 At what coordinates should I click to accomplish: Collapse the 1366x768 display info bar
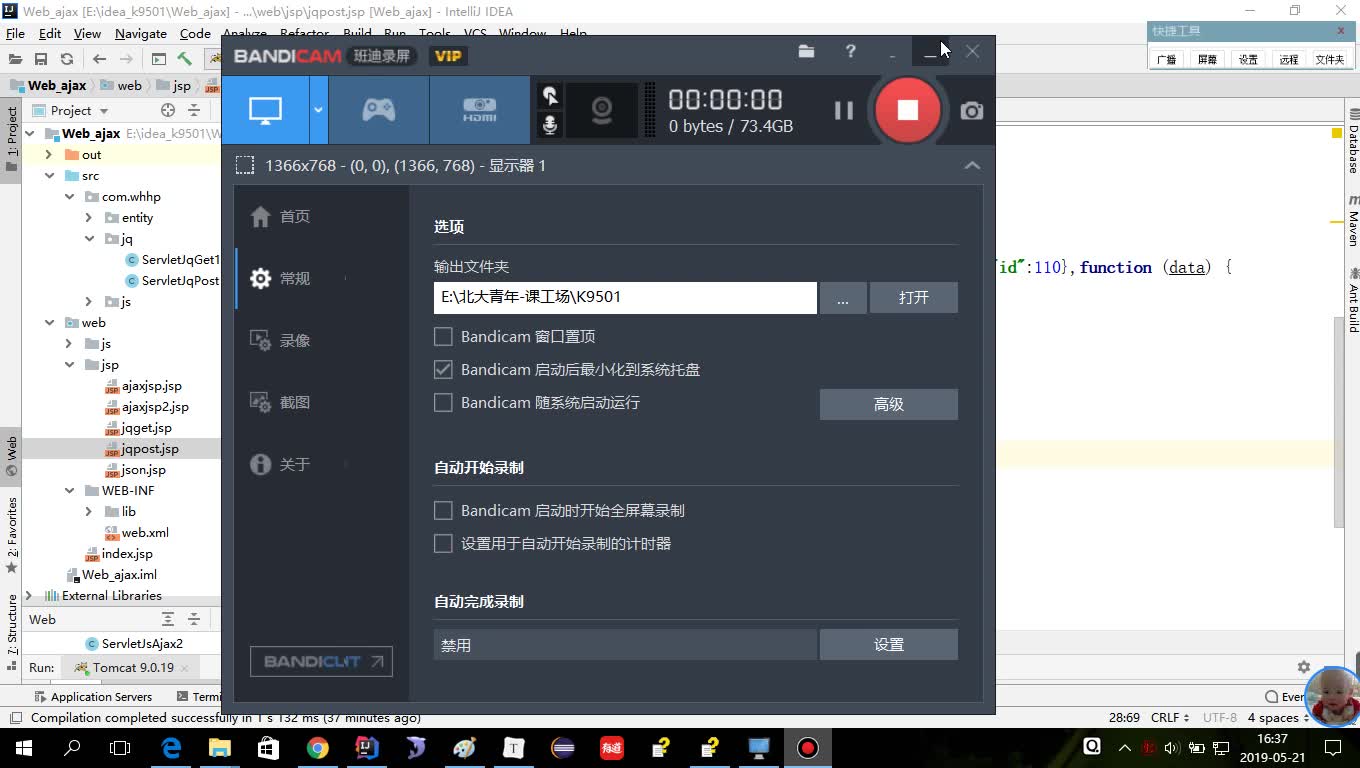click(x=972, y=166)
